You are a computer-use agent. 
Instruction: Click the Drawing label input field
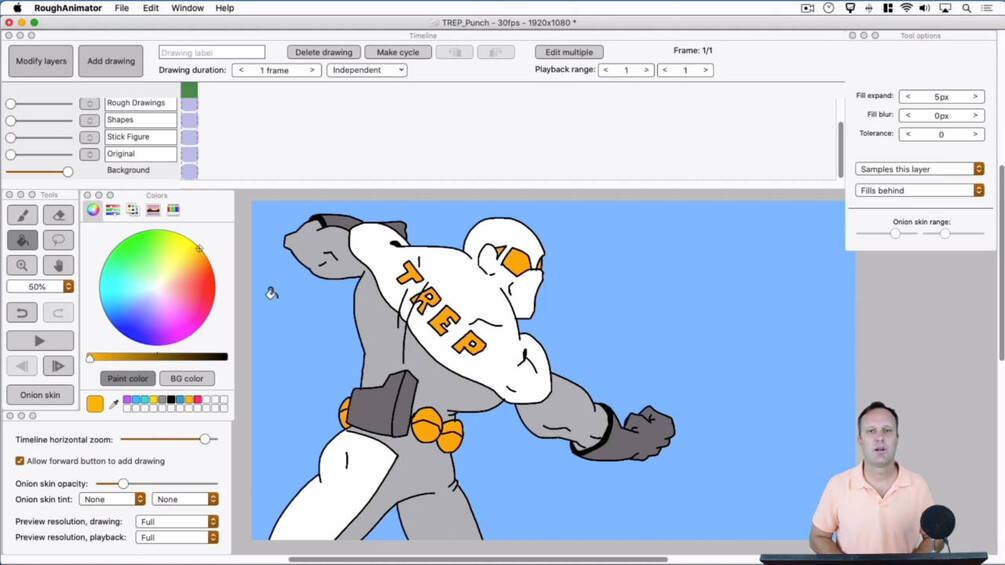click(212, 52)
